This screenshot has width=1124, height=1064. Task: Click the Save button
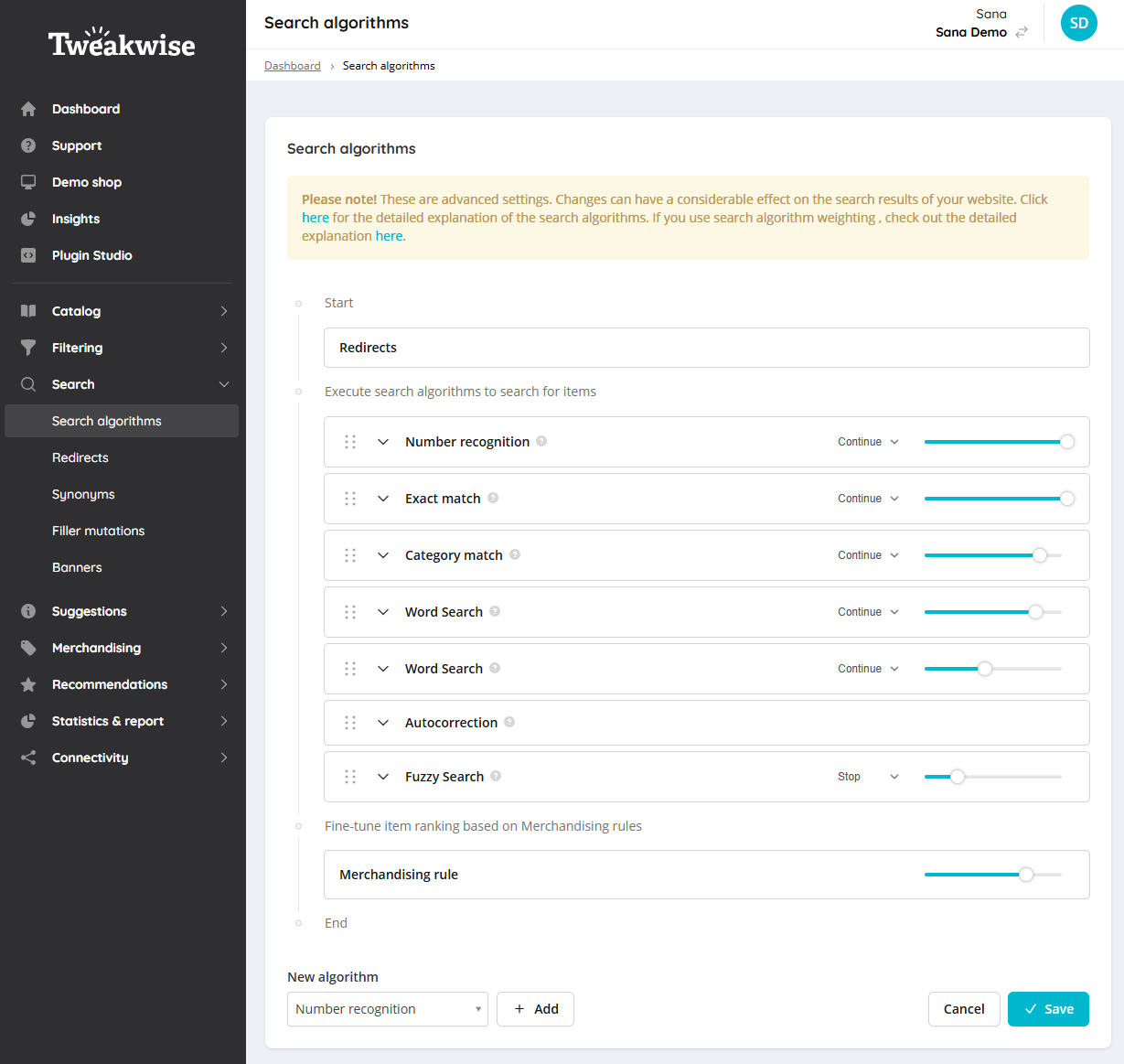[x=1048, y=1009]
